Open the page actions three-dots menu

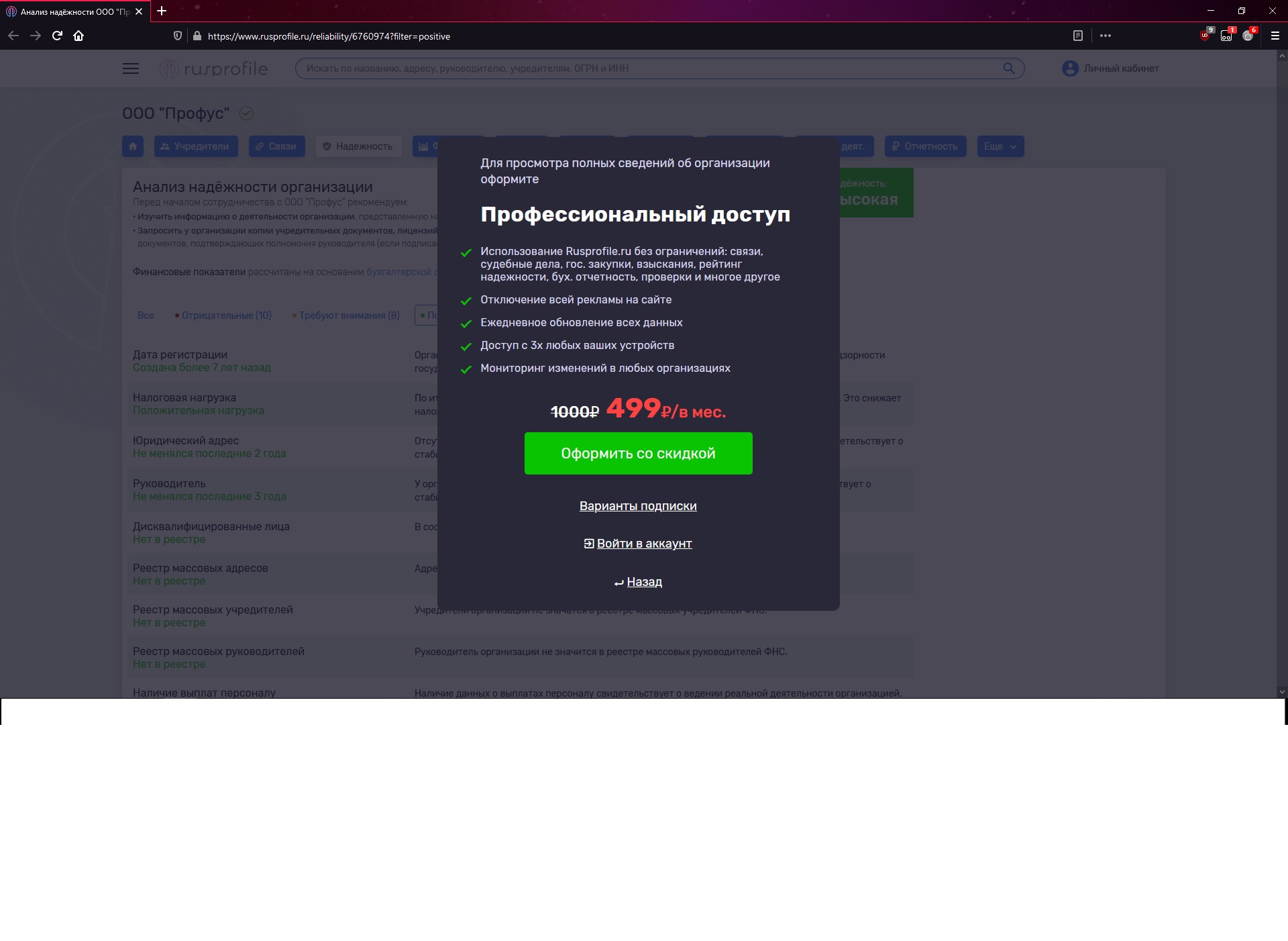(x=1106, y=36)
